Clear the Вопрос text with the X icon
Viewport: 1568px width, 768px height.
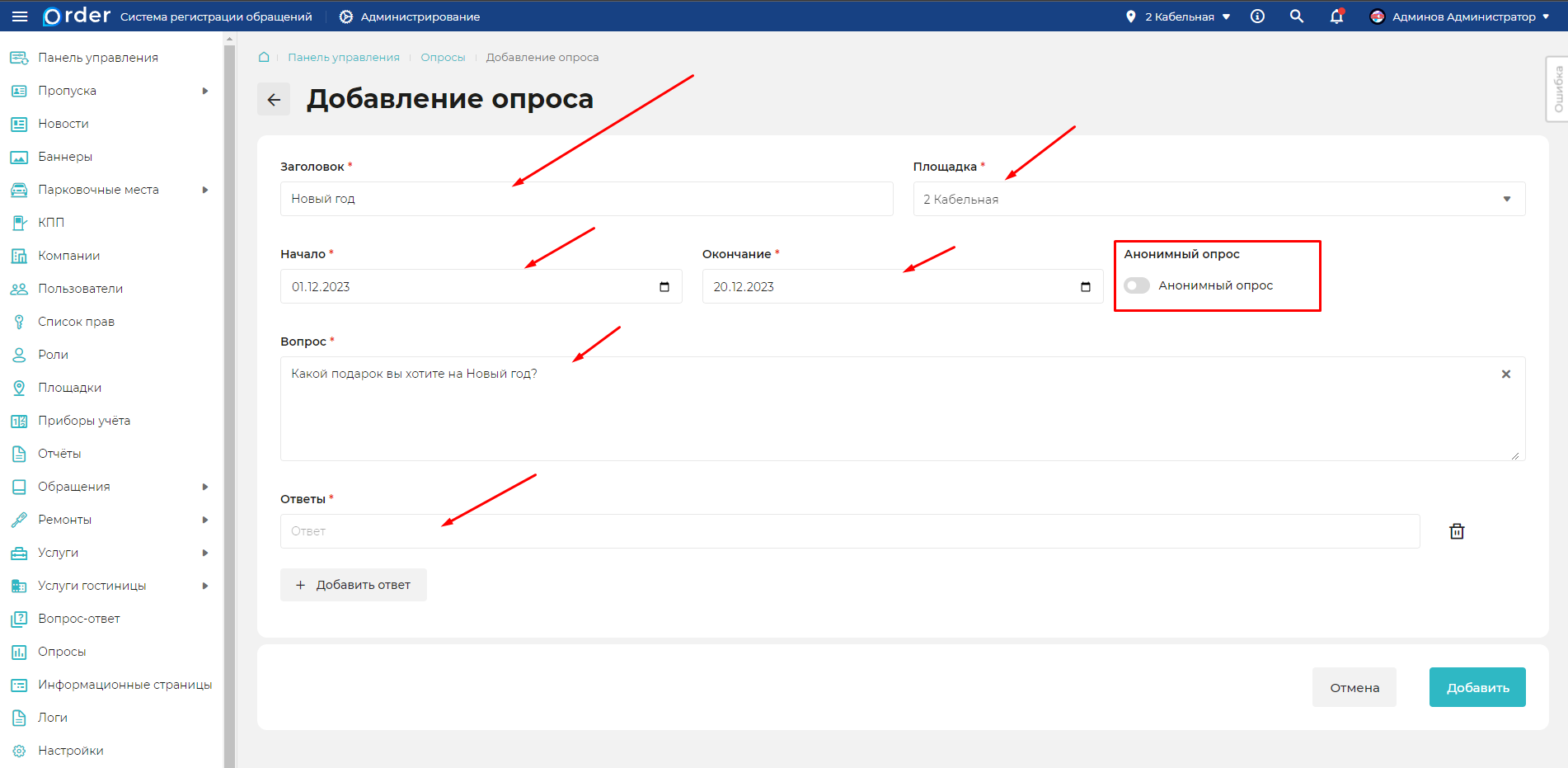pyautogui.click(x=1506, y=375)
